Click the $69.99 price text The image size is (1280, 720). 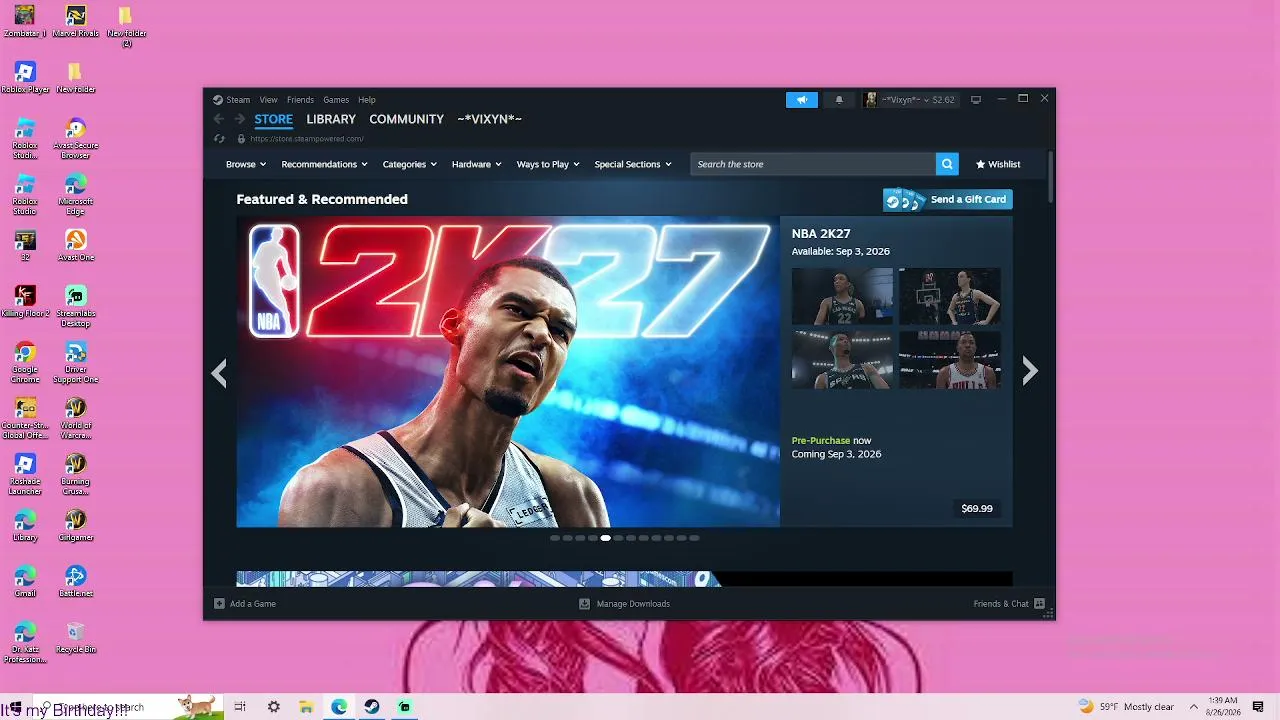[x=977, y=509]
